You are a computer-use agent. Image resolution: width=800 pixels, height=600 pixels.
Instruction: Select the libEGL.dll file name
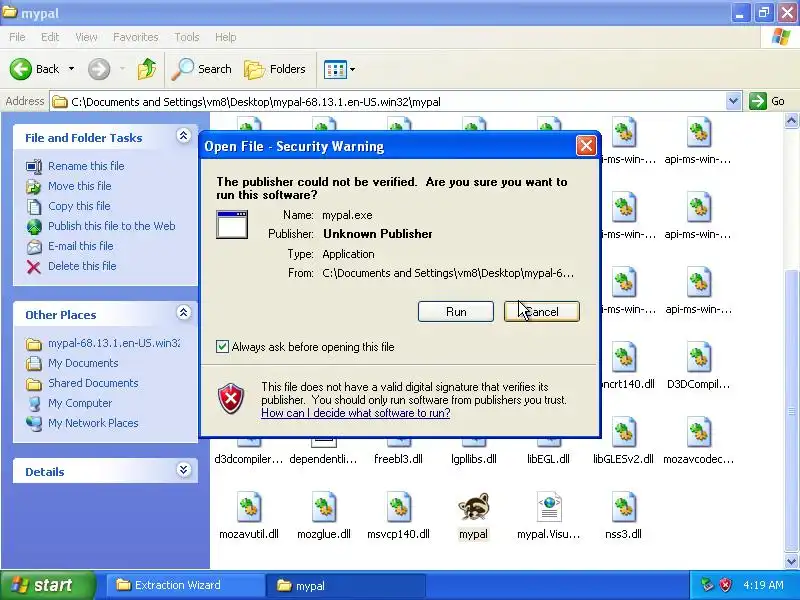(548, 459)
